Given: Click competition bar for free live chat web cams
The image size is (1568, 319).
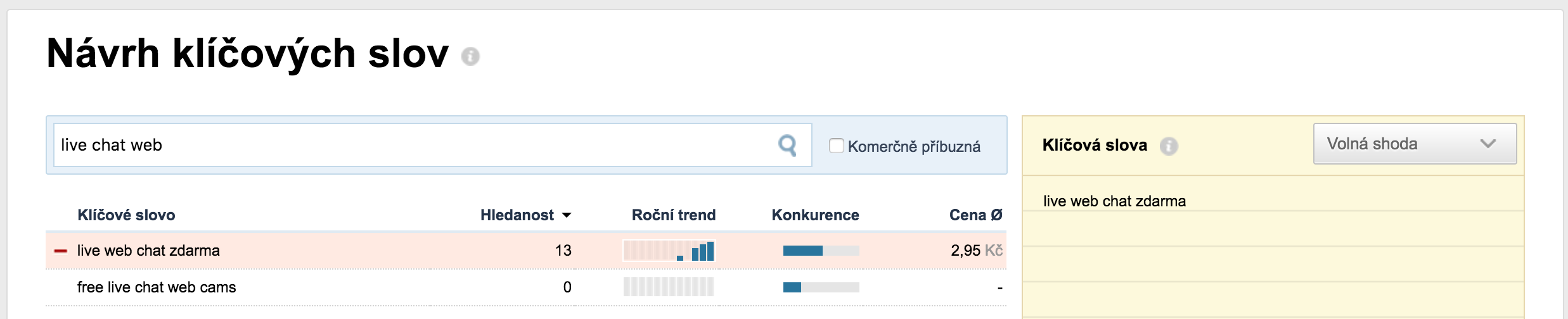Looking at the screenshot, I should coord(821,287).
